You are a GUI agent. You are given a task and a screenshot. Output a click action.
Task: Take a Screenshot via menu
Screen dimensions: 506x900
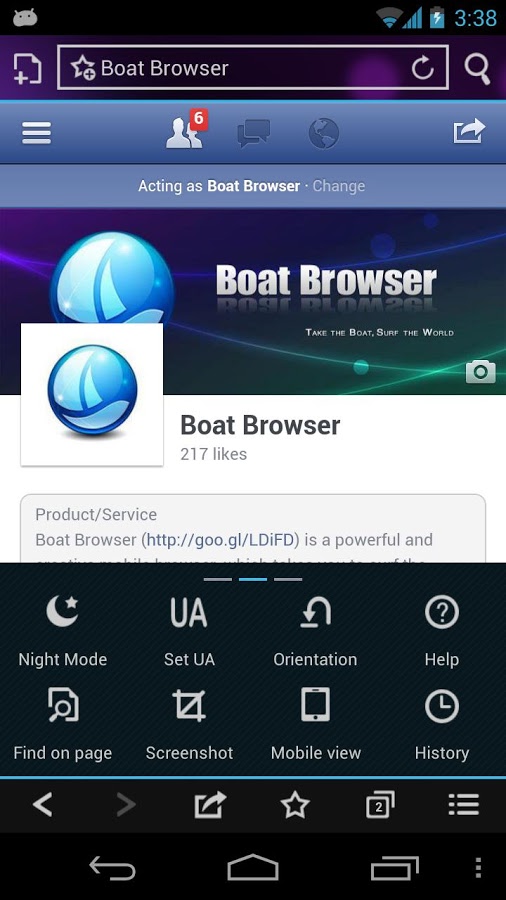189,724
